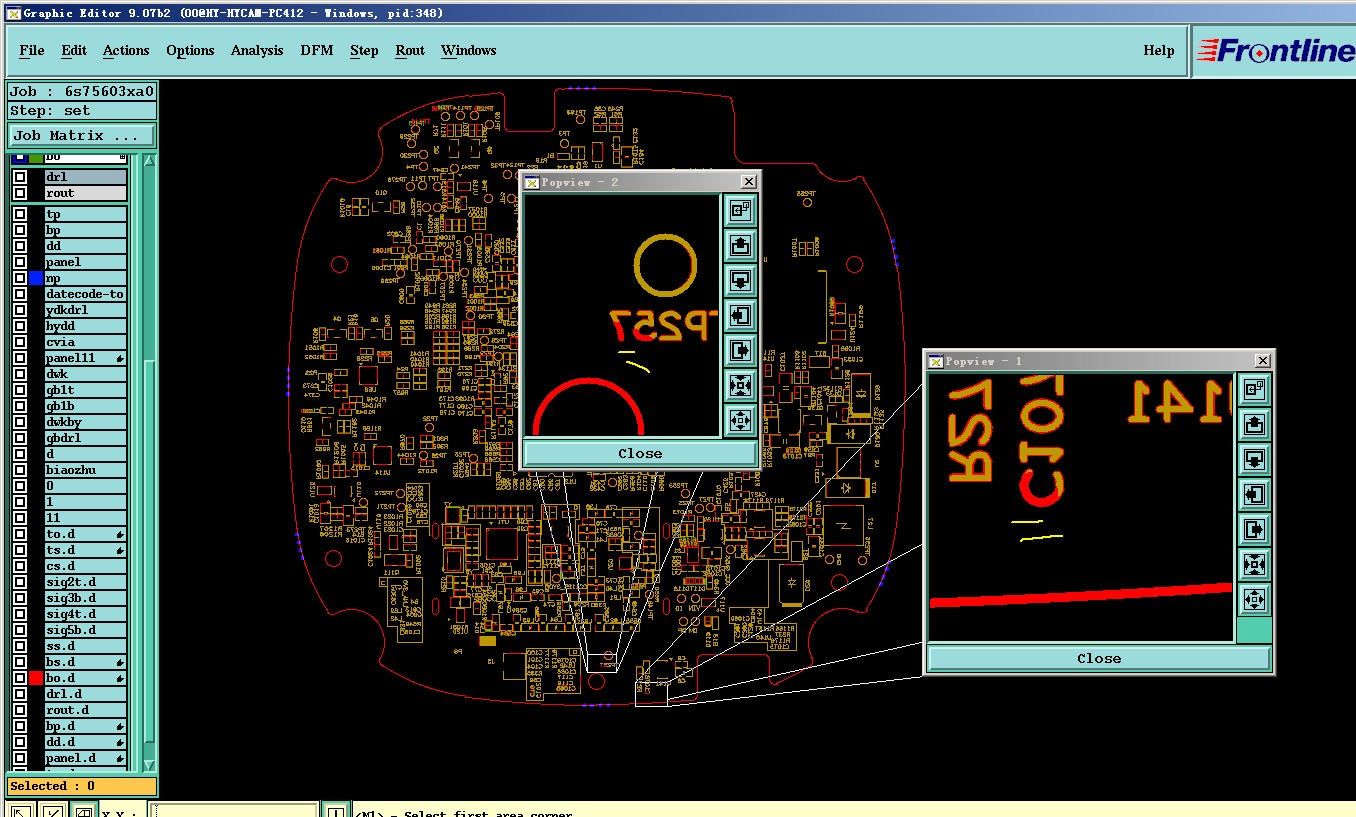
Task: Tick the checkbox beside panel layer
Action: [20, 262]
